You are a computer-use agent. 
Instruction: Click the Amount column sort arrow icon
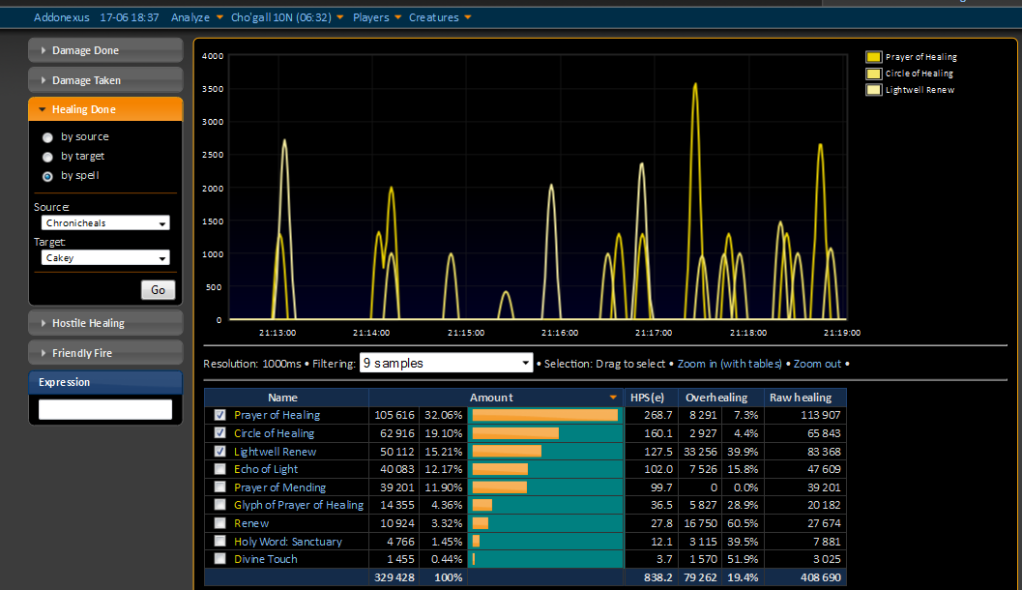click(x=613, y=398)
